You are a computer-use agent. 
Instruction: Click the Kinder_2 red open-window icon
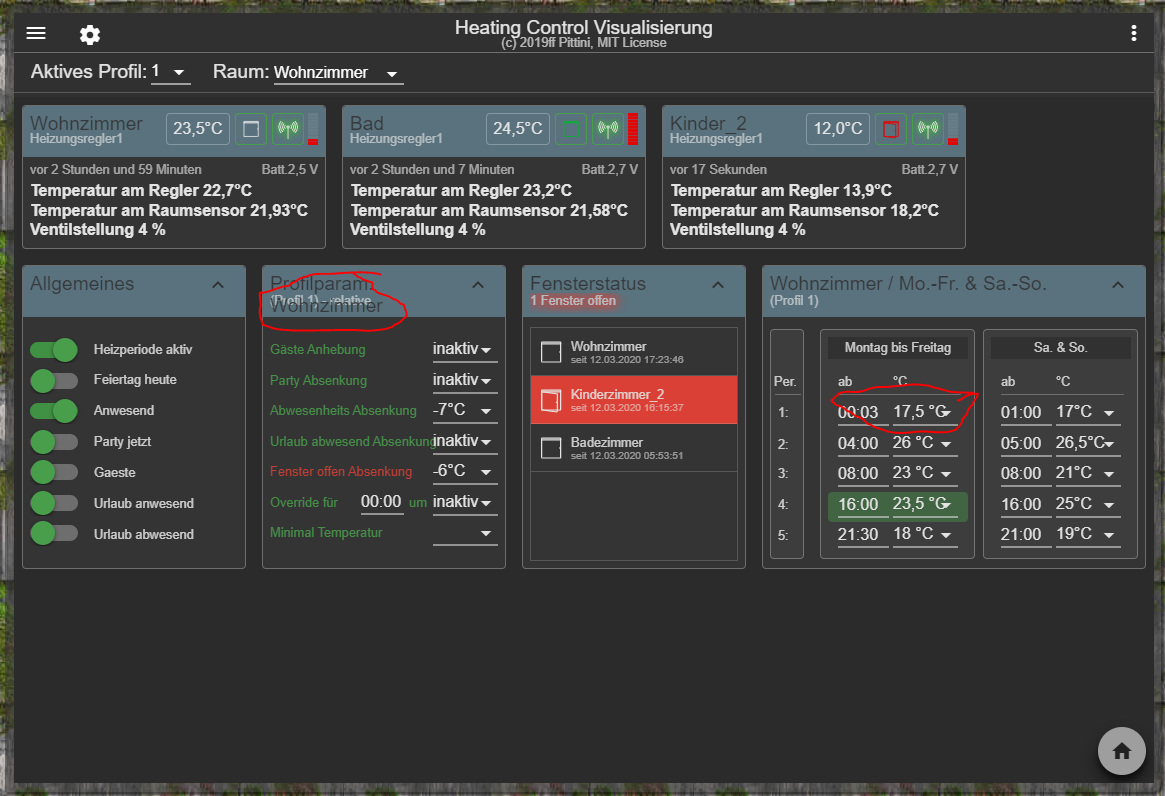pyautogui.click(x=891, y=129)
